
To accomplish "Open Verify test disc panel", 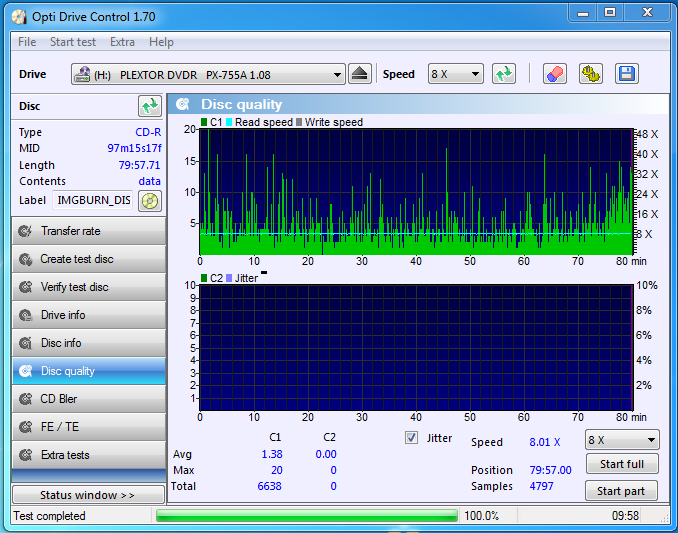I will (x=89, y=287).
